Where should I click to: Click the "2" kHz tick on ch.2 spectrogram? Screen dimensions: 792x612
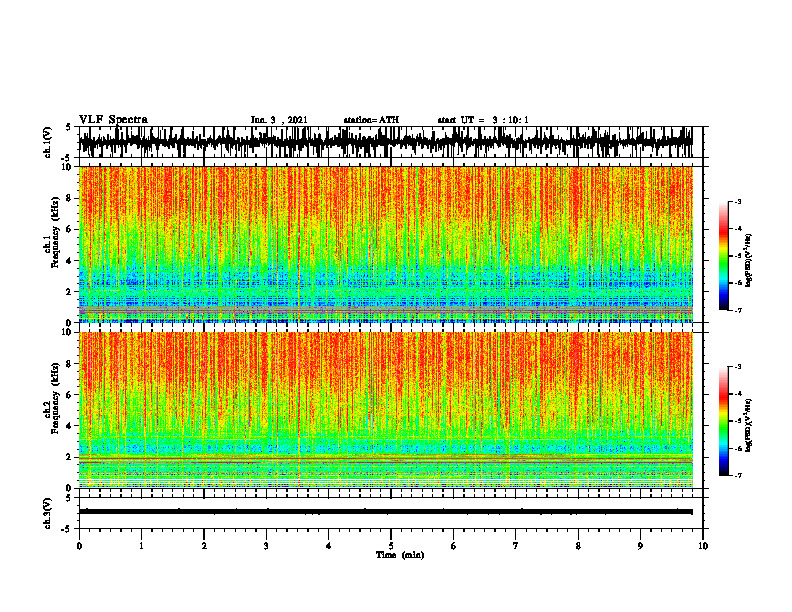tap(70, 457)
